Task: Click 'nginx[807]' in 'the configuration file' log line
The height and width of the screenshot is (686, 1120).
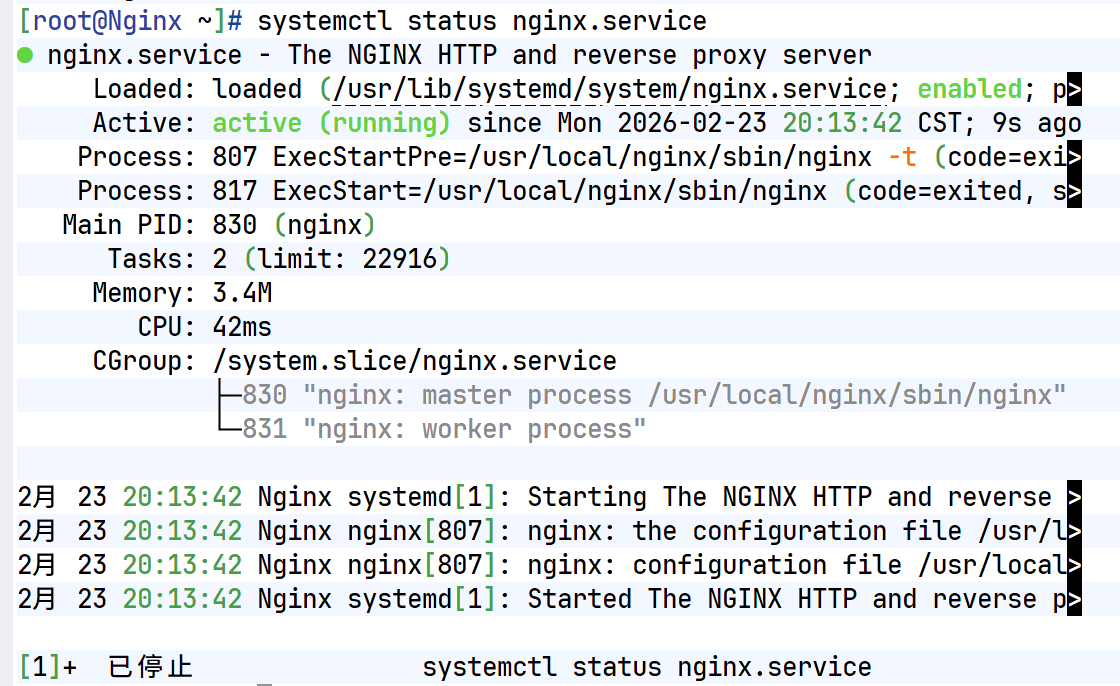Action: pos(421,531)
